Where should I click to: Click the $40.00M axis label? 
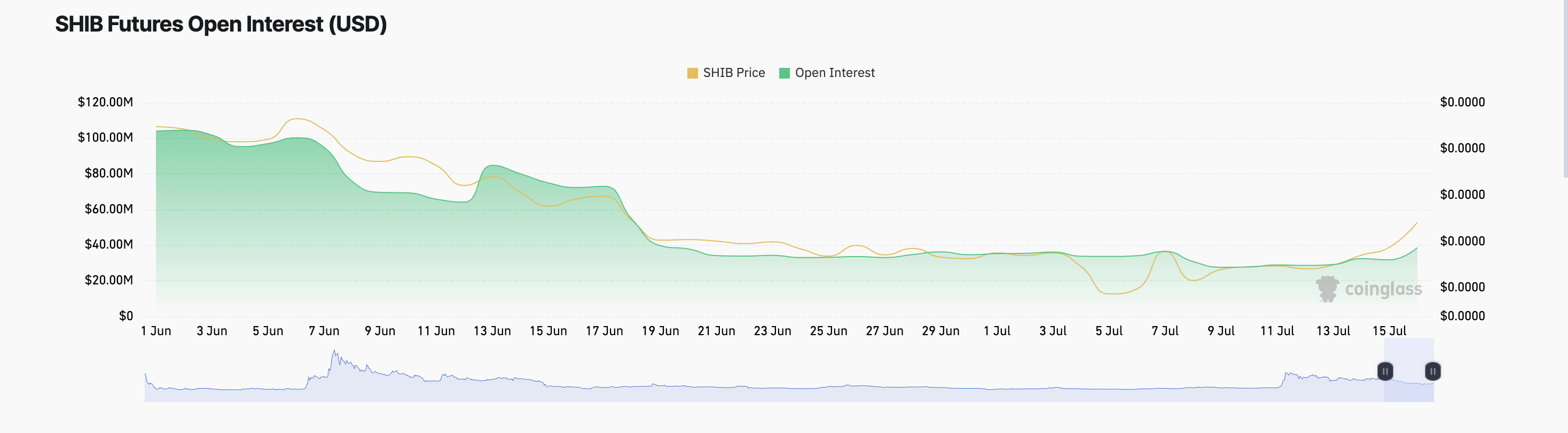point(109,245)
